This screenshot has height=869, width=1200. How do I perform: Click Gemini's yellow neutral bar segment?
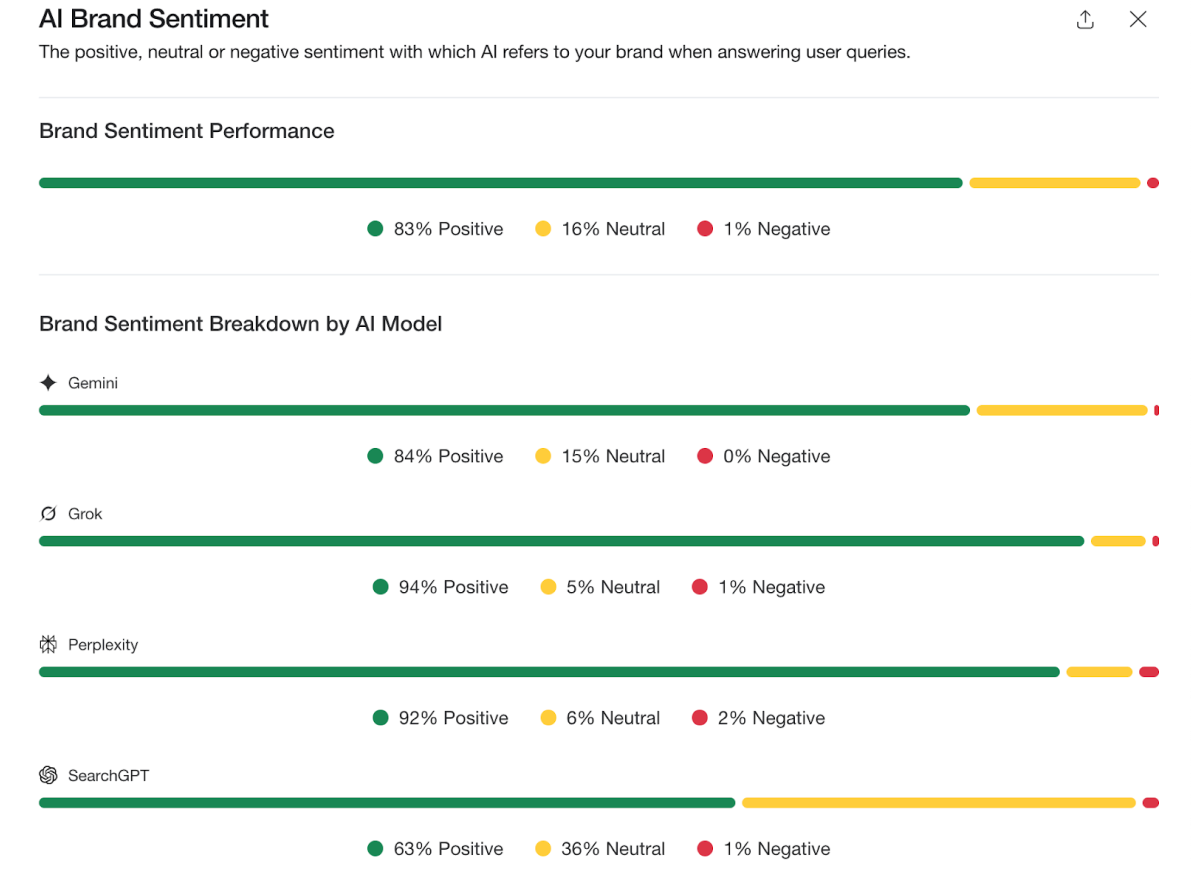pyautogui.click(x=1061, y=410)
